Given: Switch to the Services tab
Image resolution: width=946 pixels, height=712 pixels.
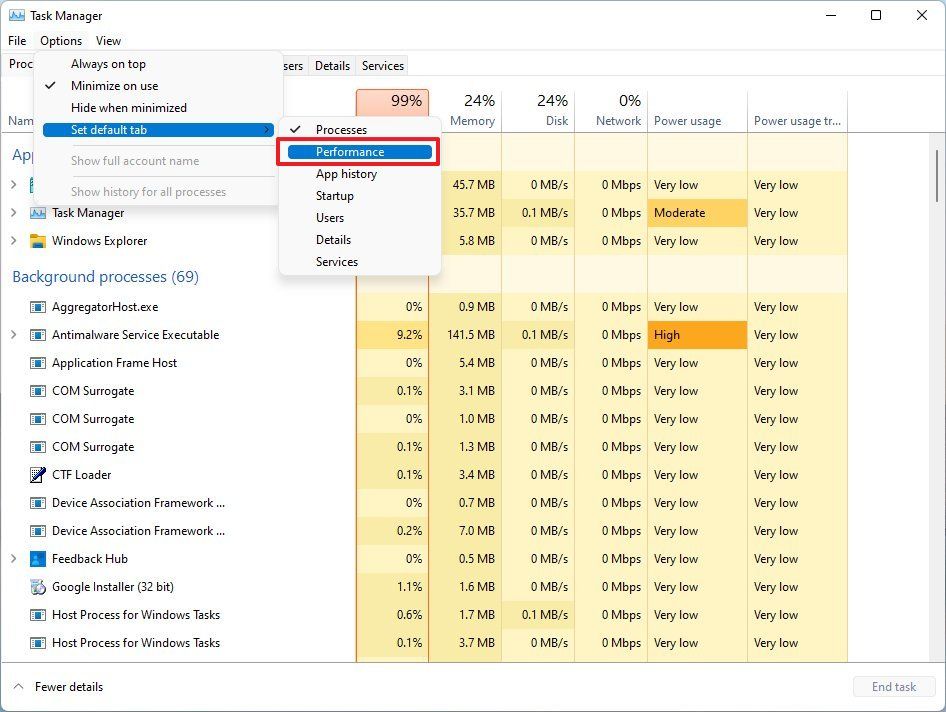Looking at the screenshot, I should tap(382, 65).
